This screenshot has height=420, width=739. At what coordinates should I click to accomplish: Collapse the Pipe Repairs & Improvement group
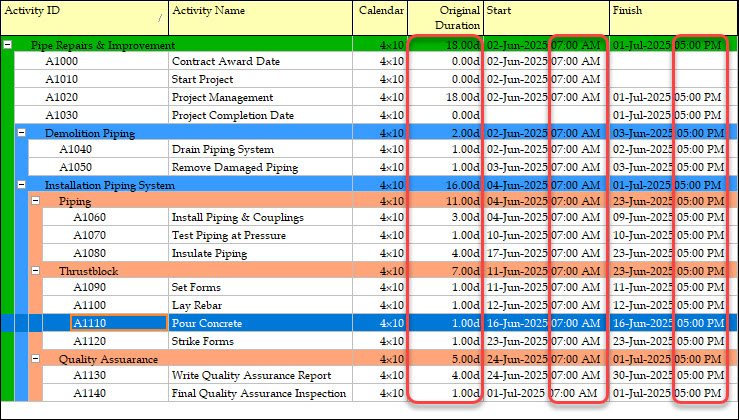8,45
